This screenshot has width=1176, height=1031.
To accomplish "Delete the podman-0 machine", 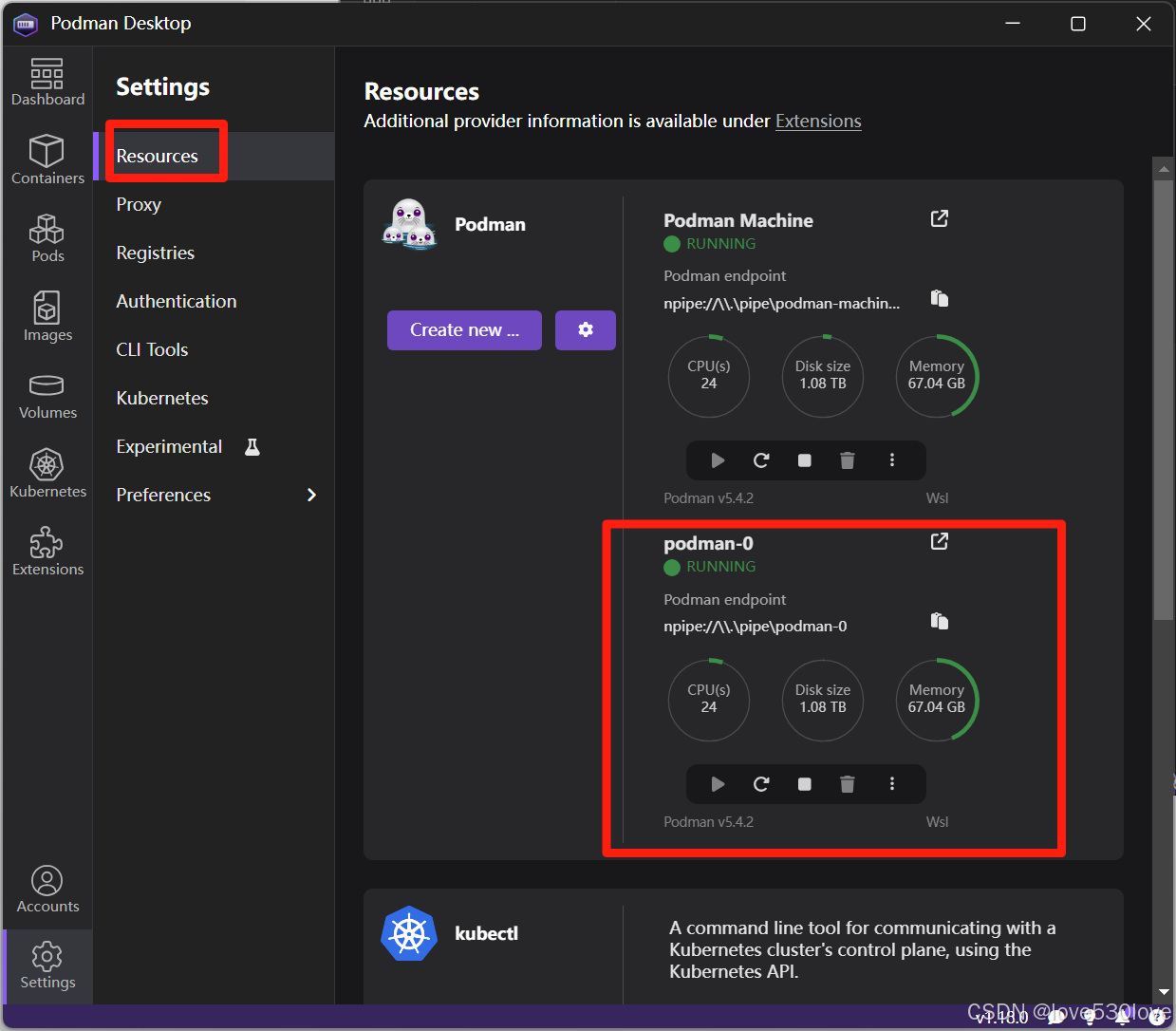I will coord(848,784).
